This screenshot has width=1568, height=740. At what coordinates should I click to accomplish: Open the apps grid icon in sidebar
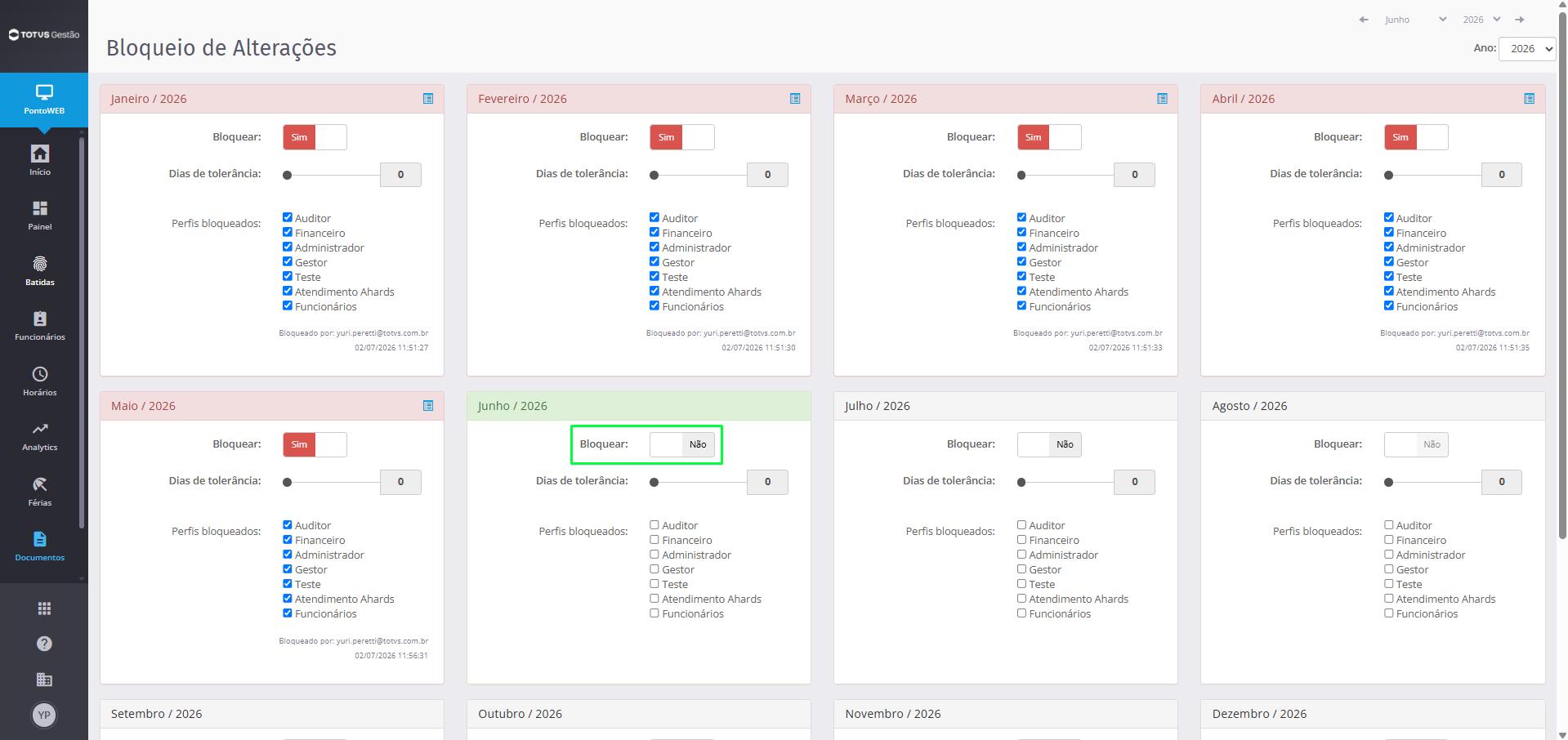point(44,608)
